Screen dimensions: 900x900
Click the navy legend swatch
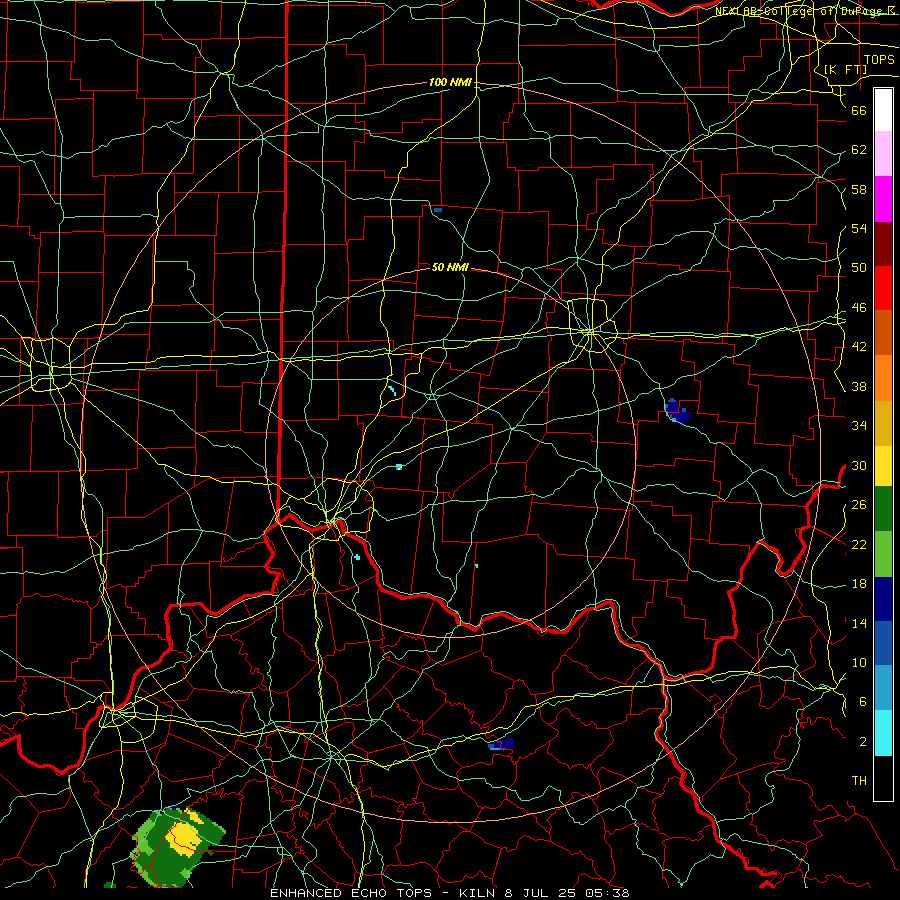883,599
